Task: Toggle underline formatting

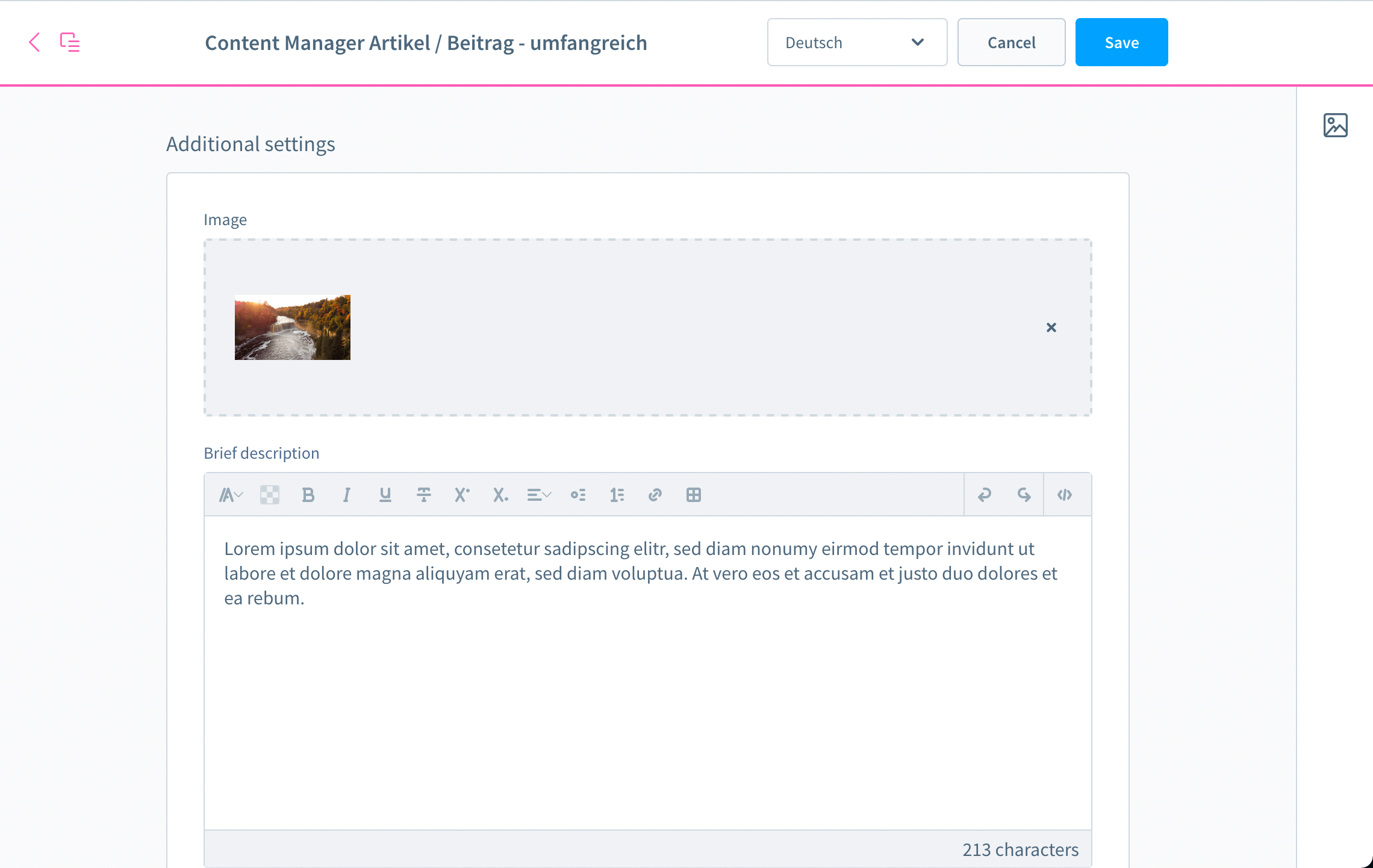Action: tap(385, 495)
